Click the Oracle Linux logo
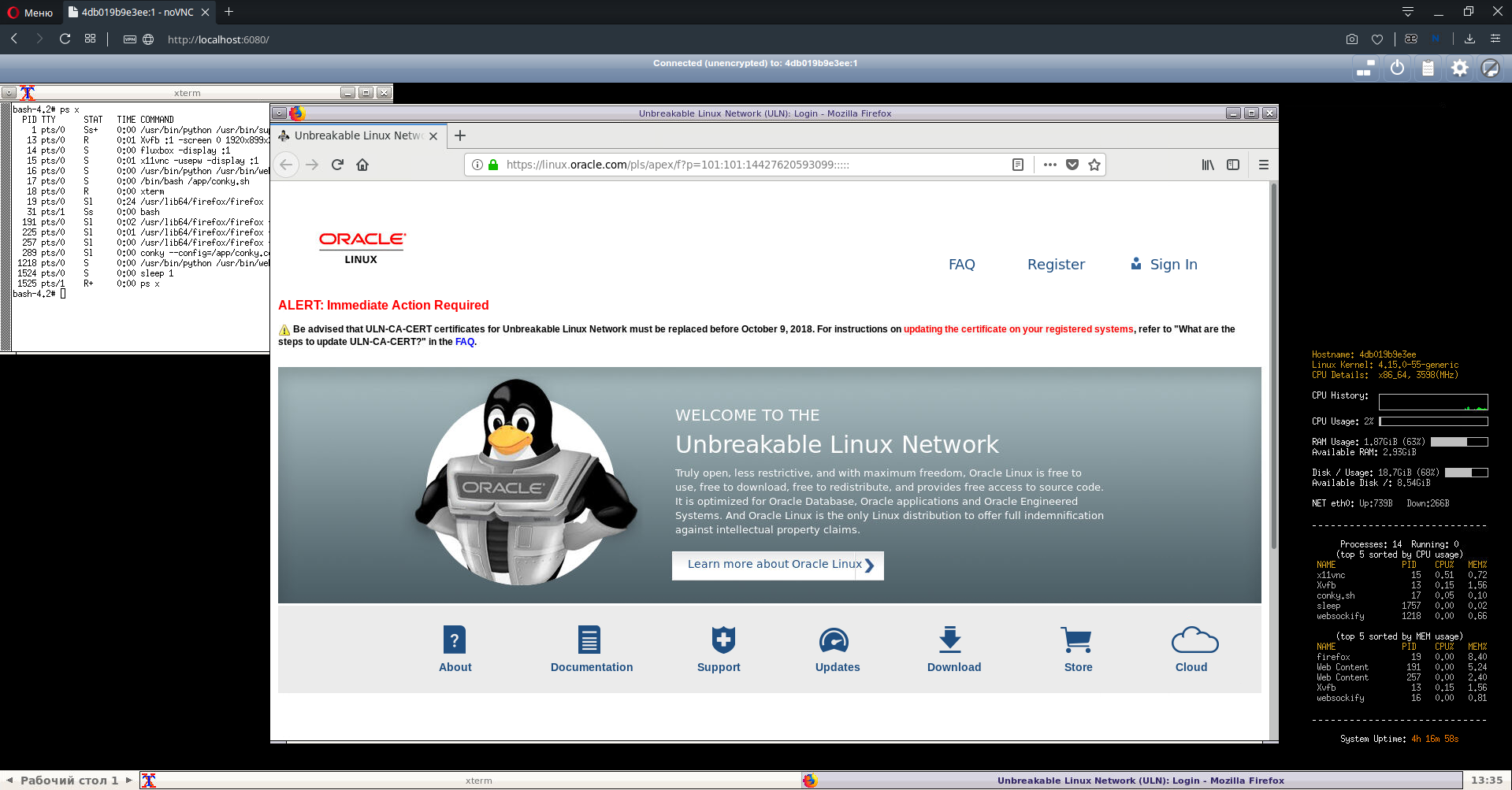Image resolution: width=1512 pixels, height=790 pixels. pyautogui.click(x=362, y=248)
